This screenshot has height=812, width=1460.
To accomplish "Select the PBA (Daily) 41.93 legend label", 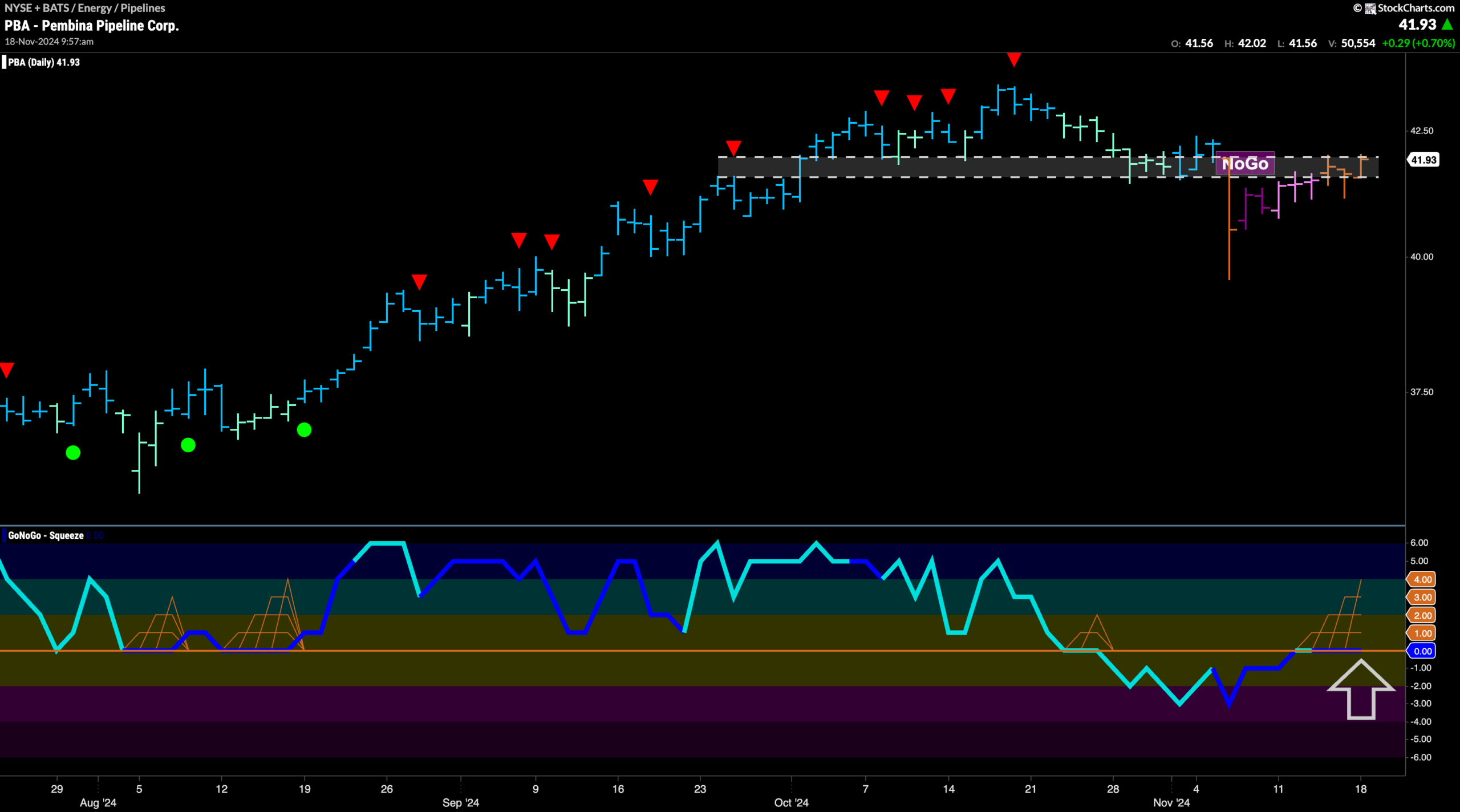I will pos(44,62).
